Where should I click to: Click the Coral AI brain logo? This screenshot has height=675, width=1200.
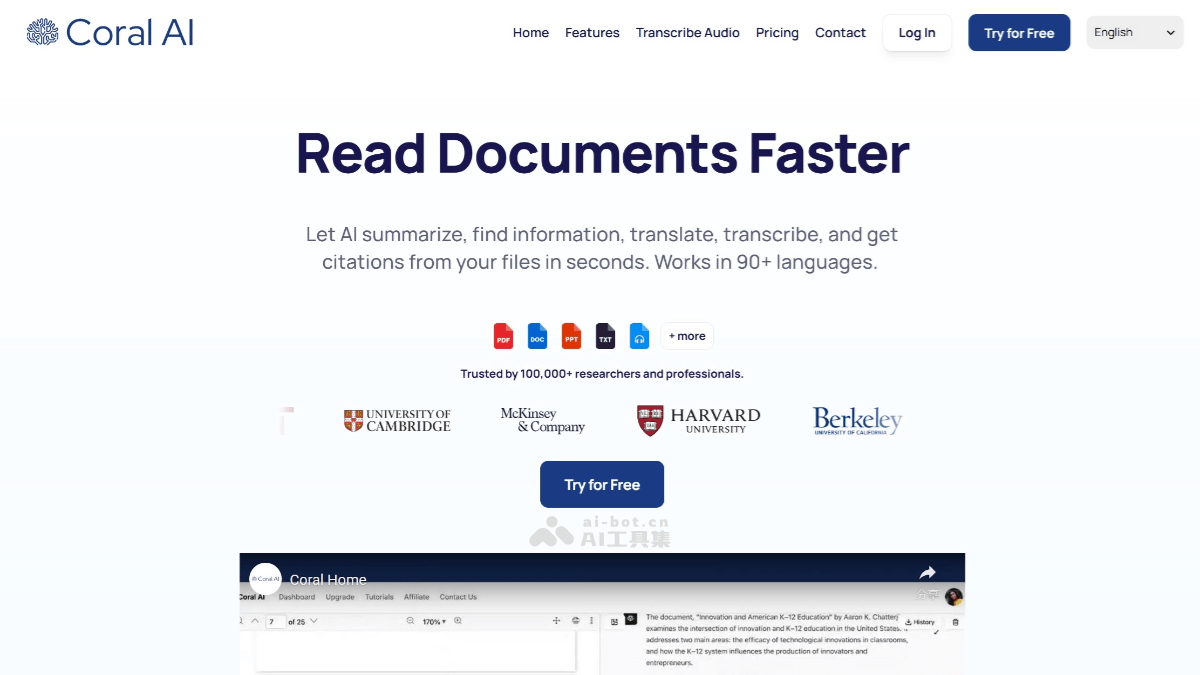coord(42,33)
